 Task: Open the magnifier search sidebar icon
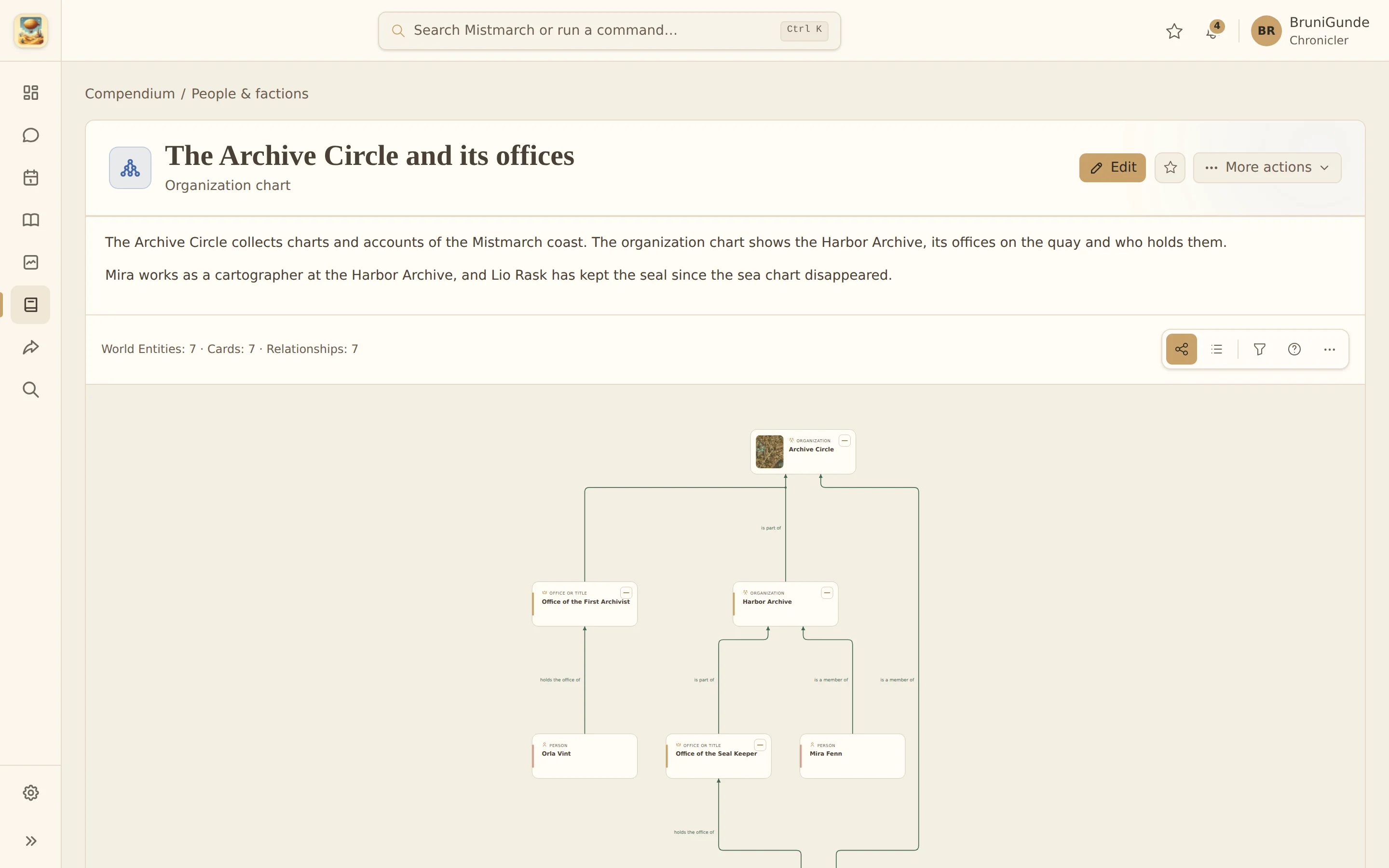click(x=30, y=390)
